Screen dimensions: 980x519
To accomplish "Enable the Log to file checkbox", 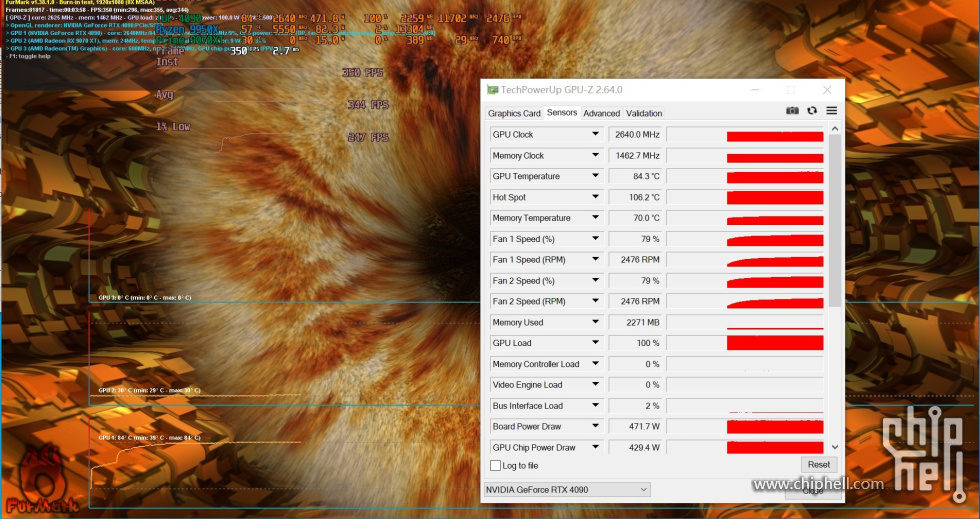I will [x=496, y=465].
